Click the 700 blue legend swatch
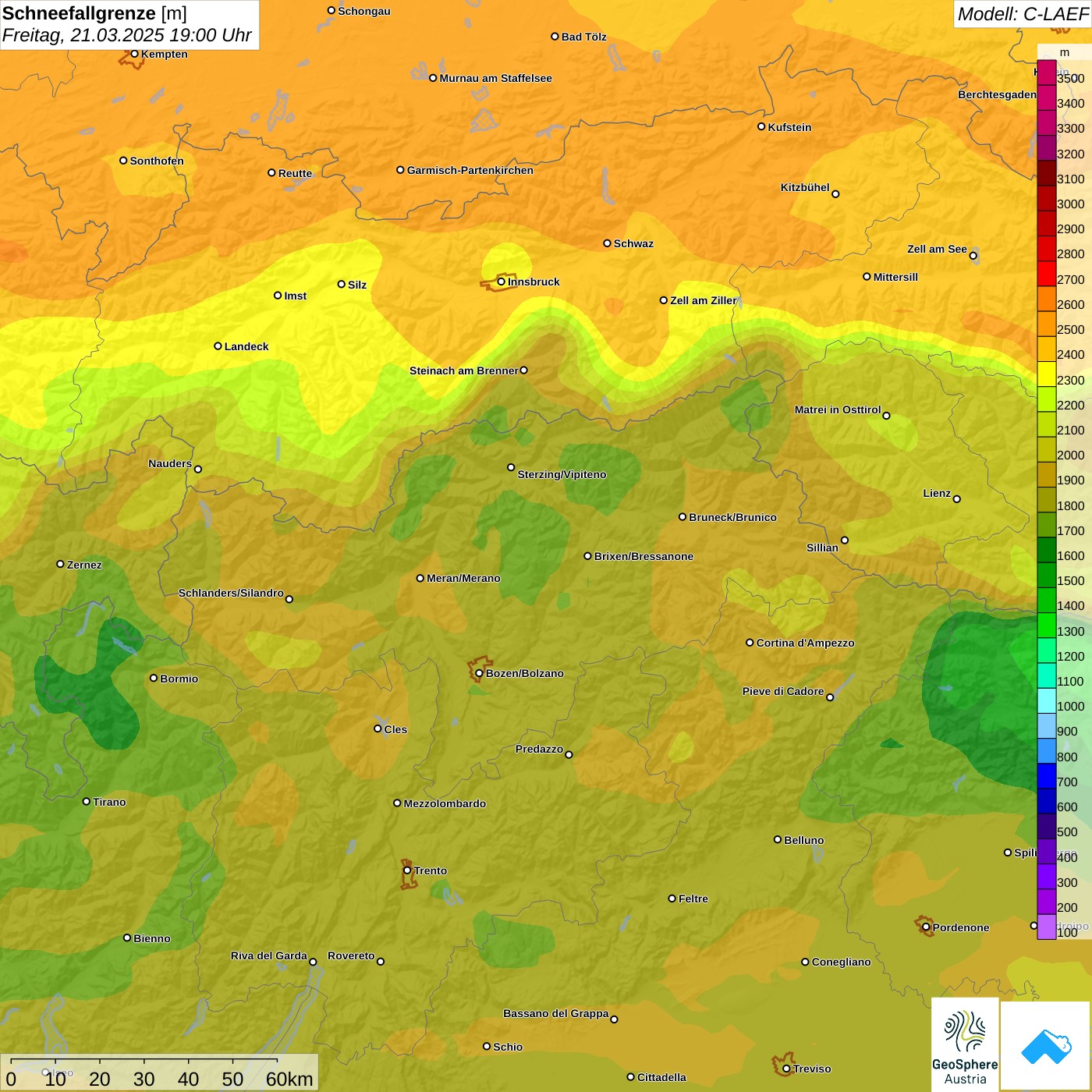 (1047, 776)
